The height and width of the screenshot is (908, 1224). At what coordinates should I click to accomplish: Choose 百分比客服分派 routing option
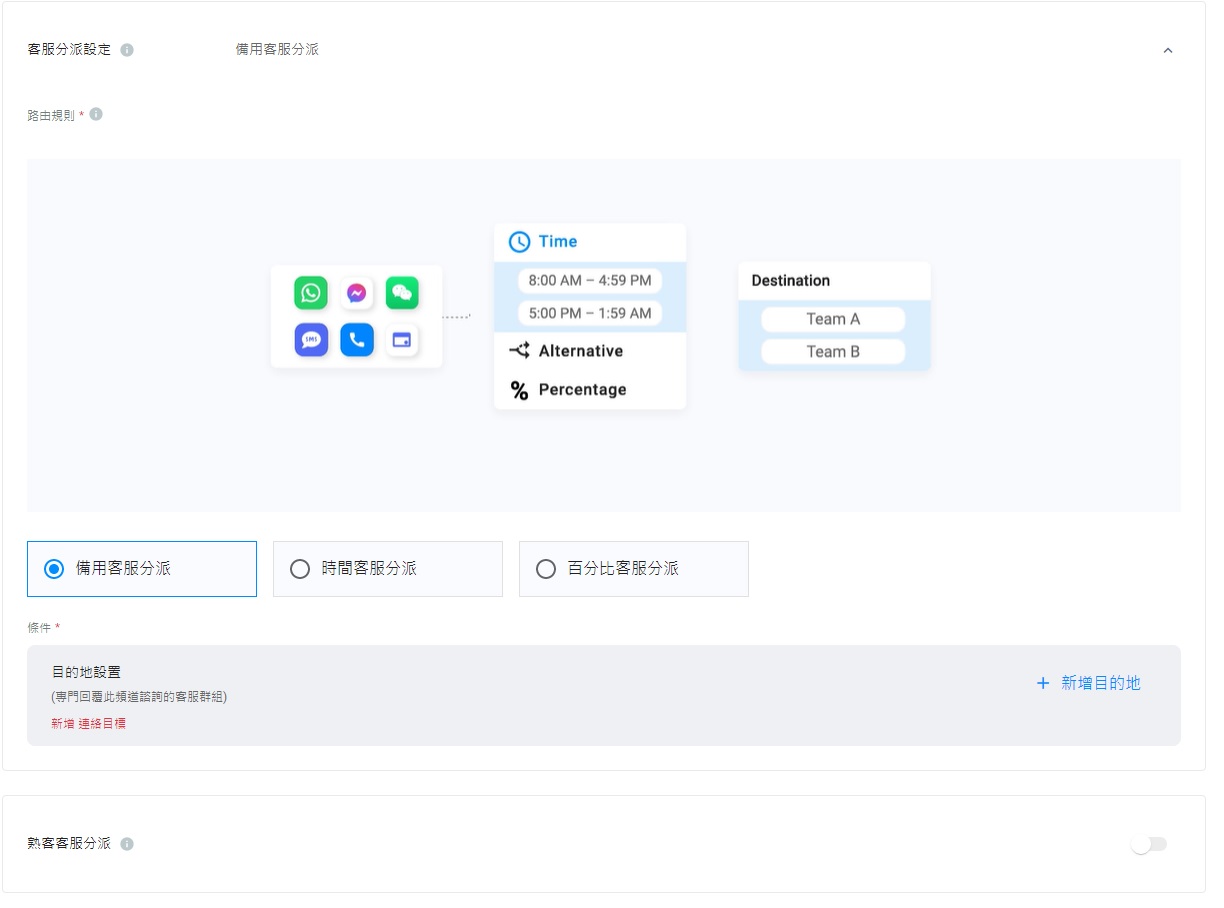pyautogui.click(x=546, y=569)
